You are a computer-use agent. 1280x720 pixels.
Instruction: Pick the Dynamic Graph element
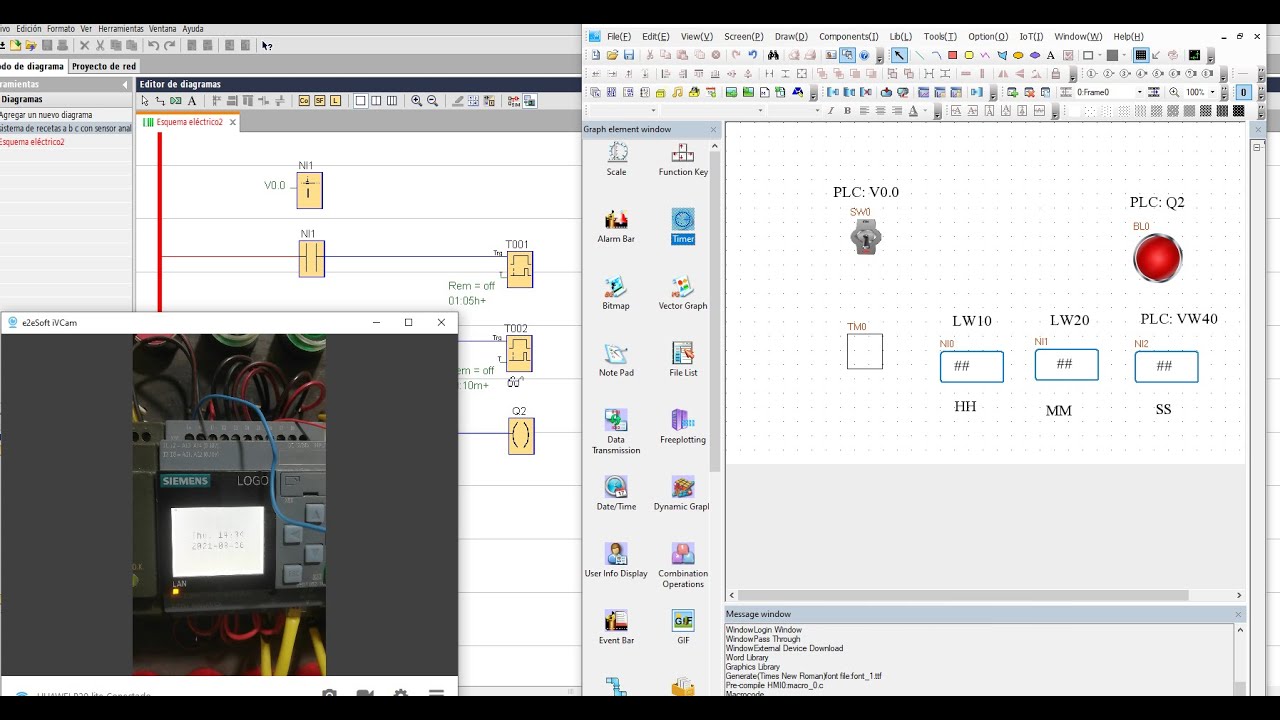(x=682, y=494)
